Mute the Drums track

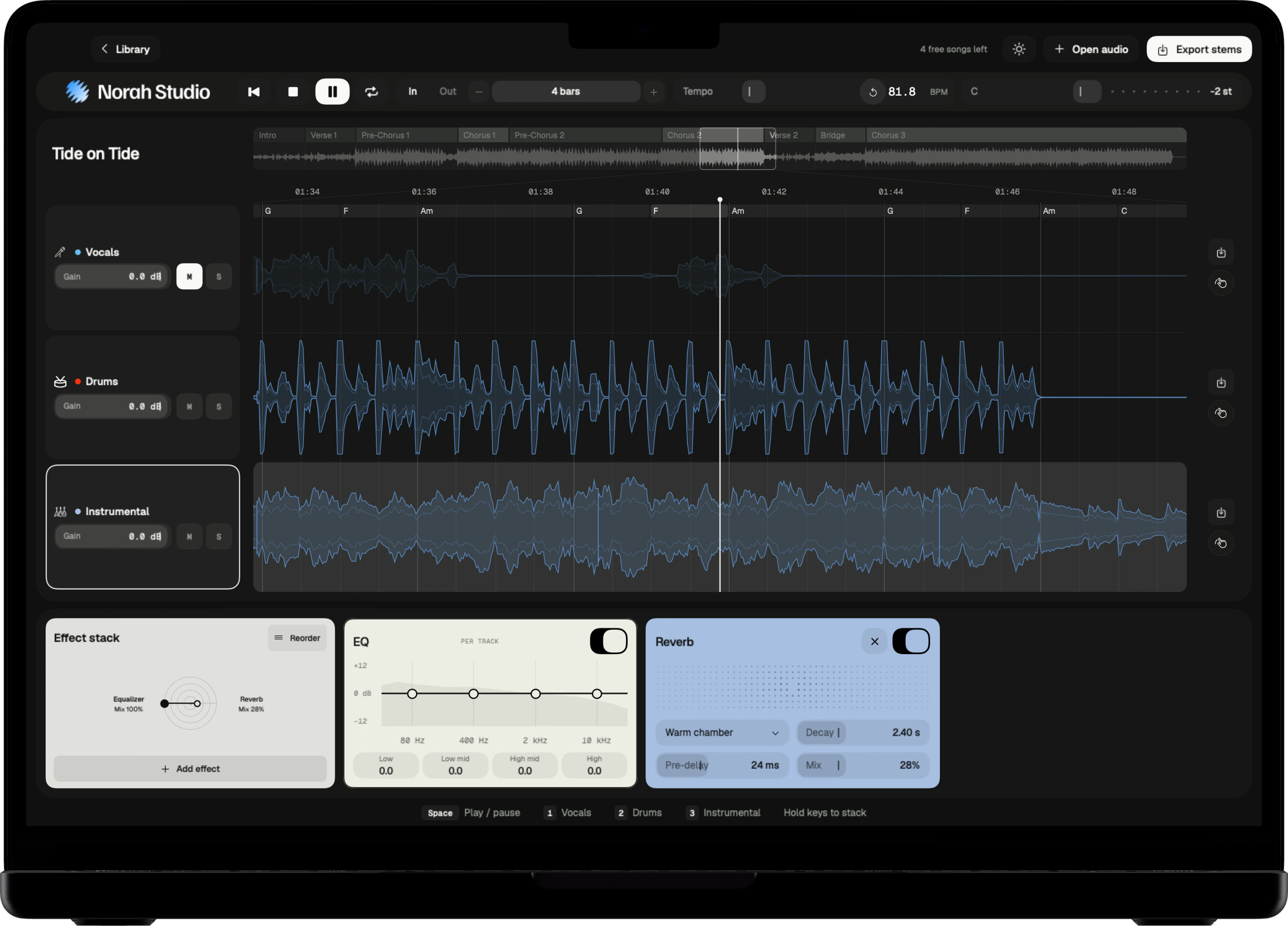(189, 407)
